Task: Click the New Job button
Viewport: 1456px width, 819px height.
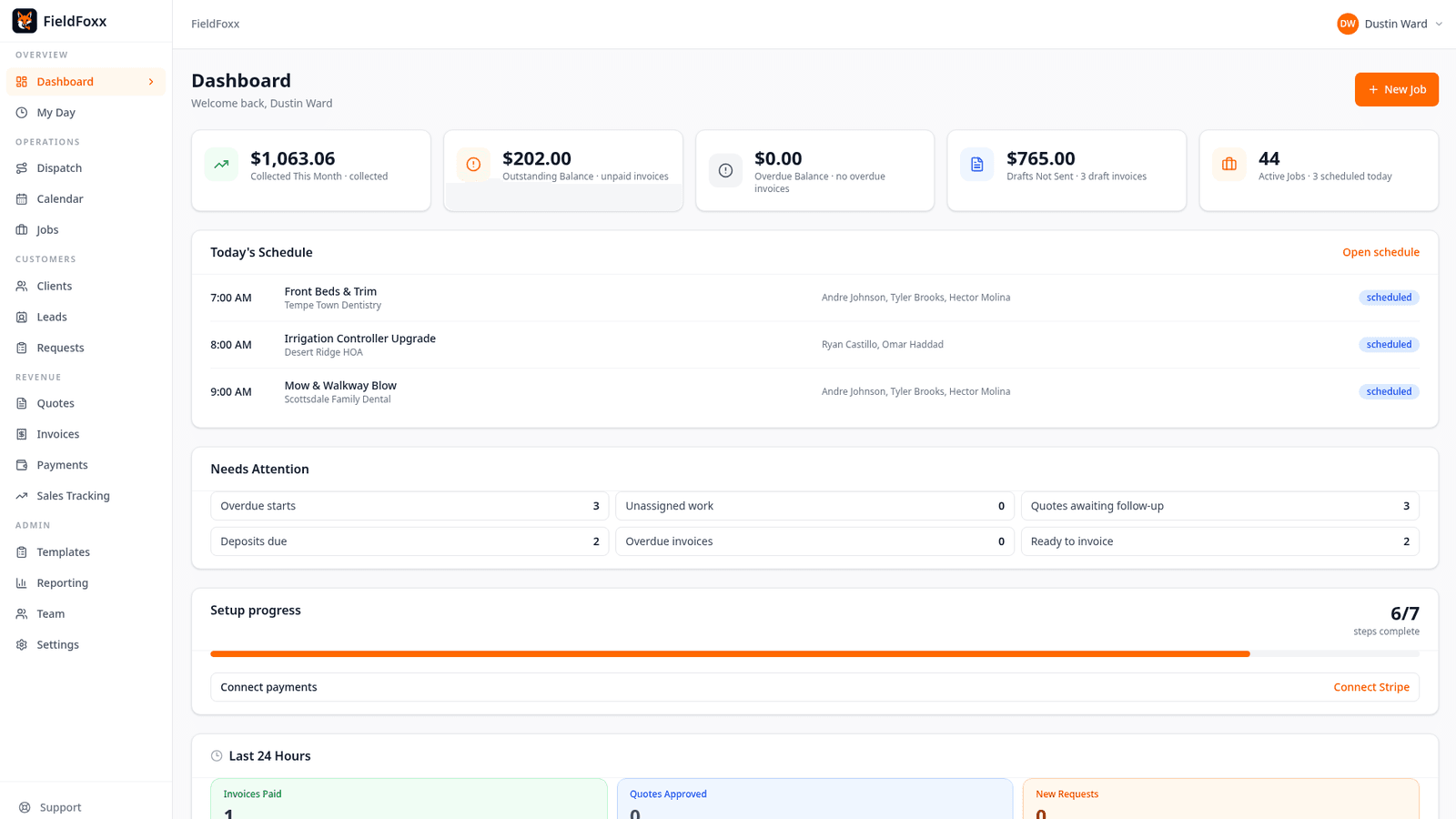Action: [1396, 89]
